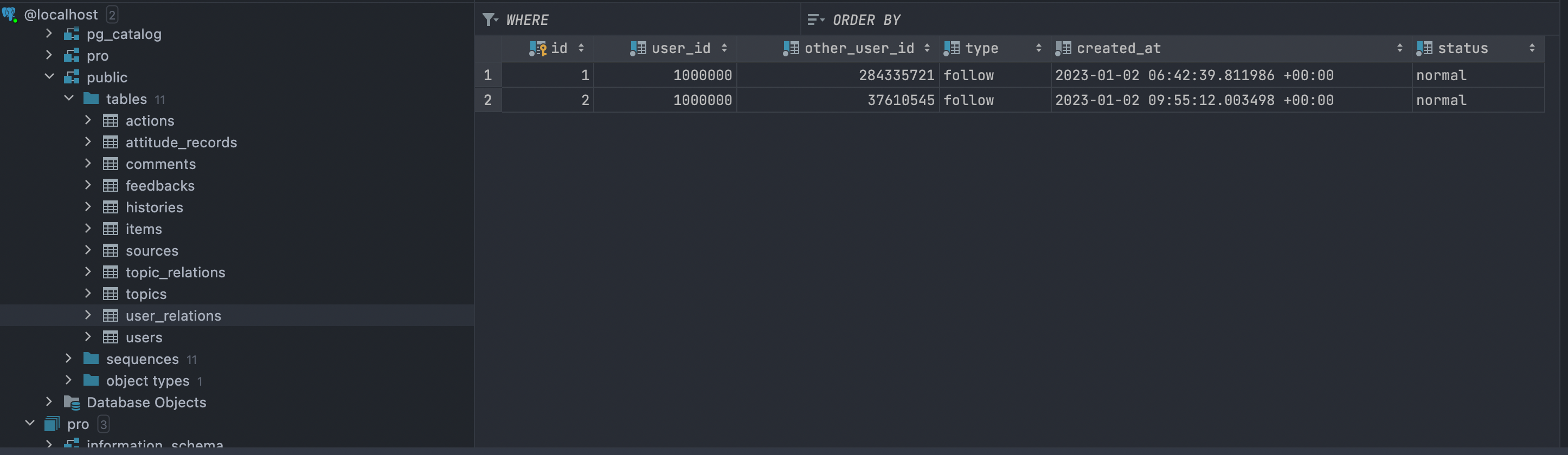Expand the pg_catalog schema node
The height and width of the screenshot is (455, 1568).
pos(49,34)
